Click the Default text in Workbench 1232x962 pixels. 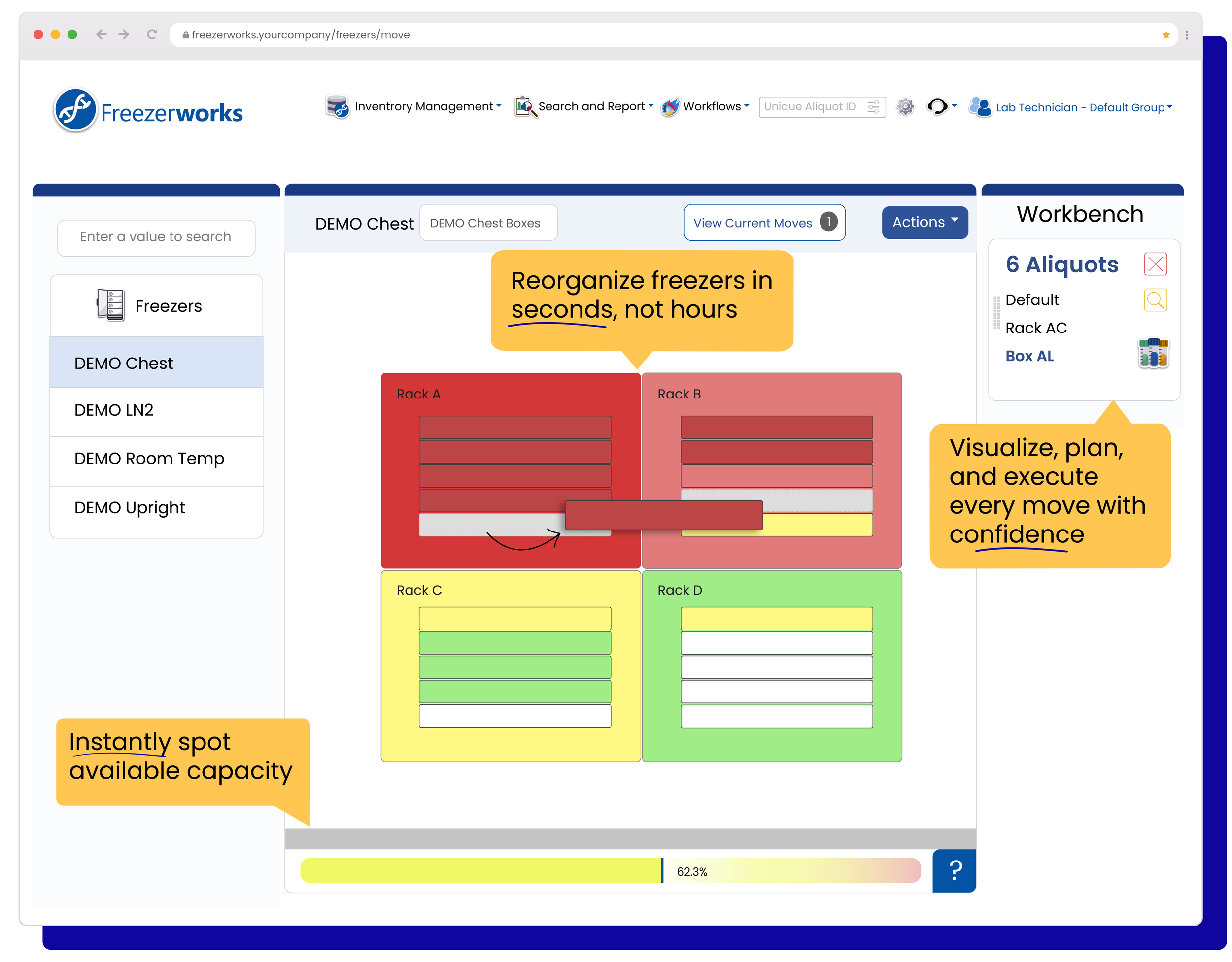pos(1032,299)
